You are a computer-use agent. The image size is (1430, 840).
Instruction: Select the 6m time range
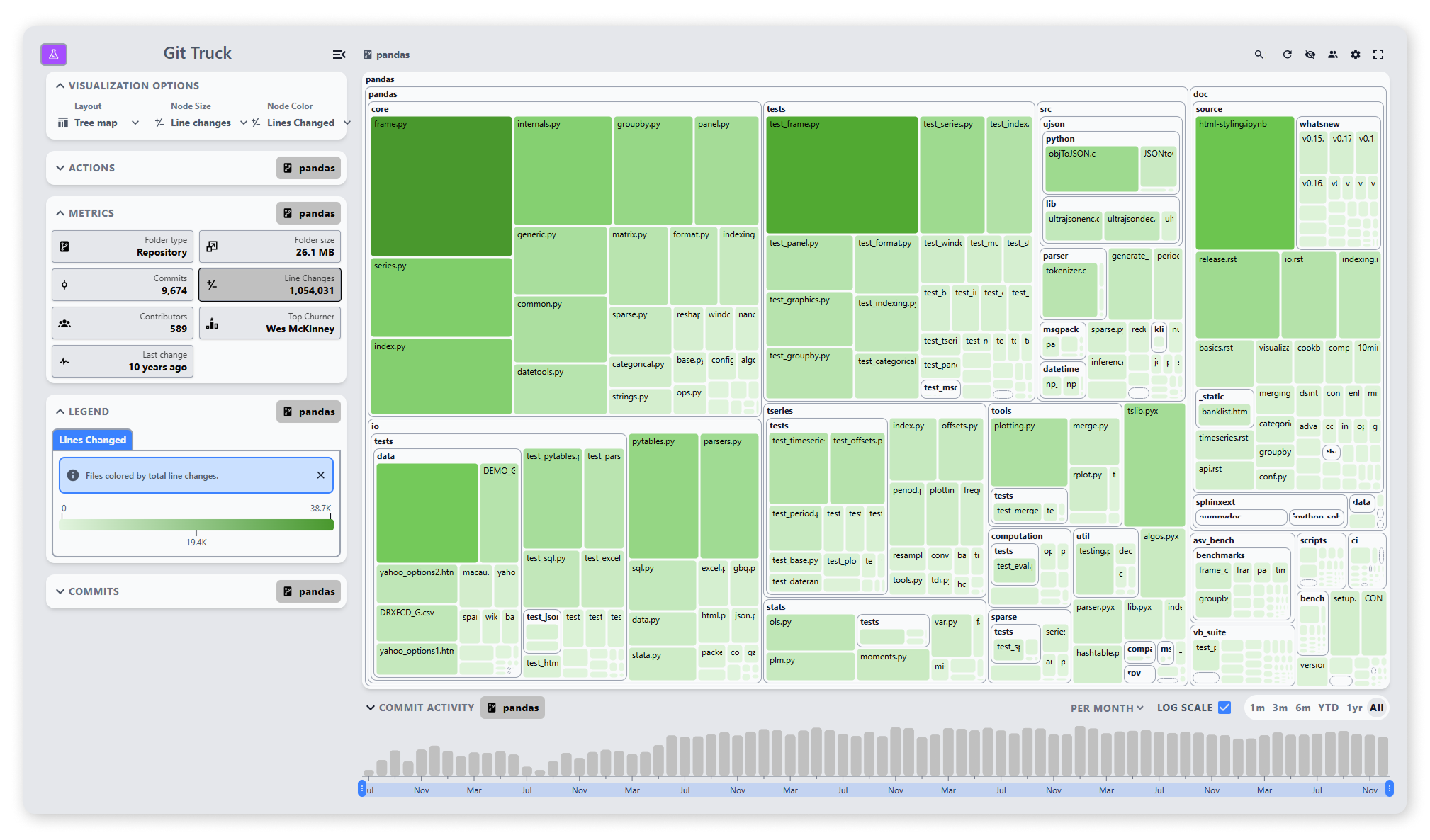pyautogui.click(x=1303, y=708)
